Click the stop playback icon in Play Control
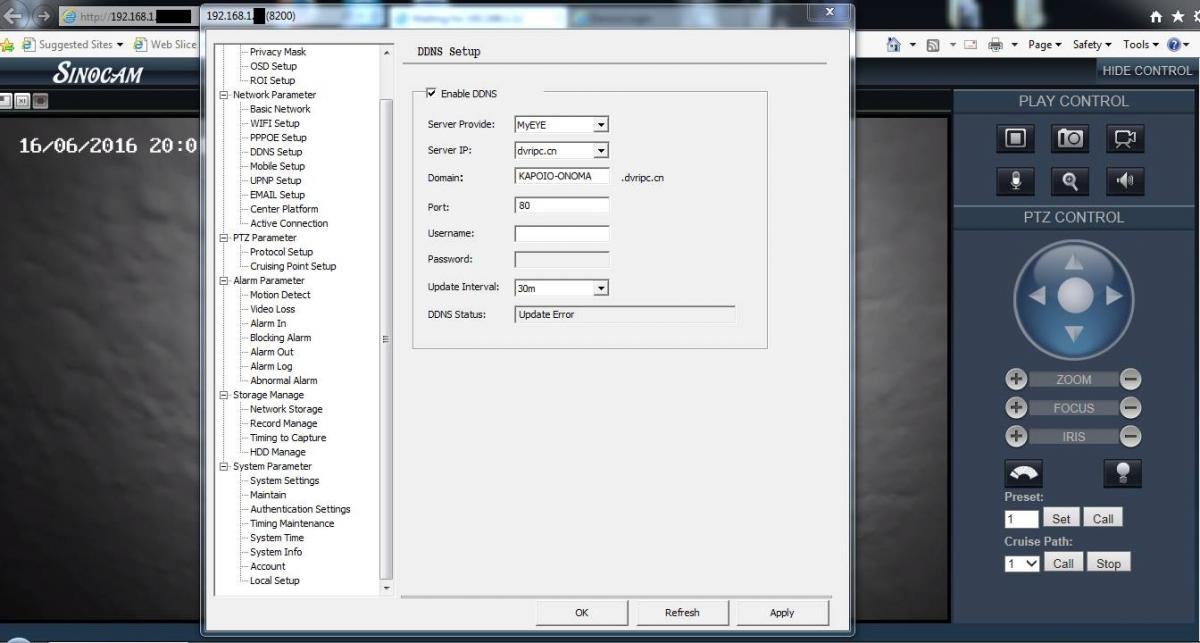The image size is (1200, 643). tap(1016, 139)
